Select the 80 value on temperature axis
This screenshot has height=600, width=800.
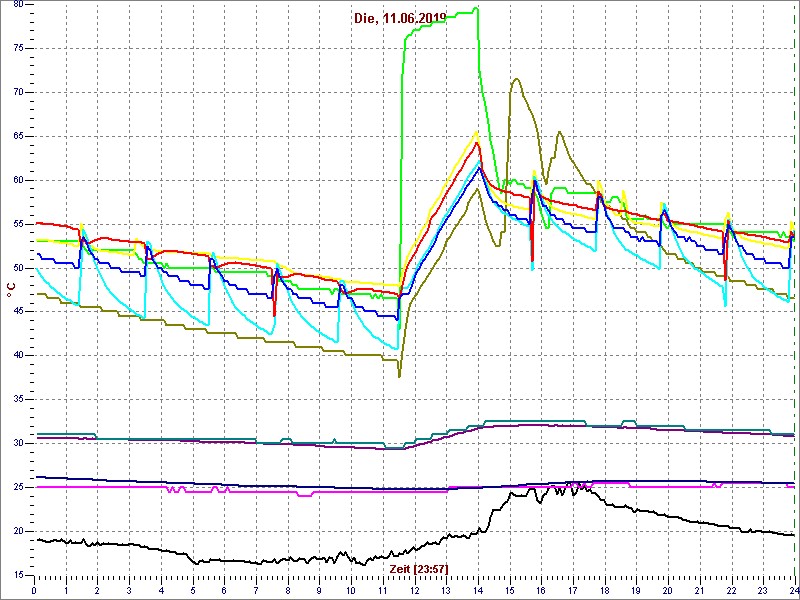point(17,5)
